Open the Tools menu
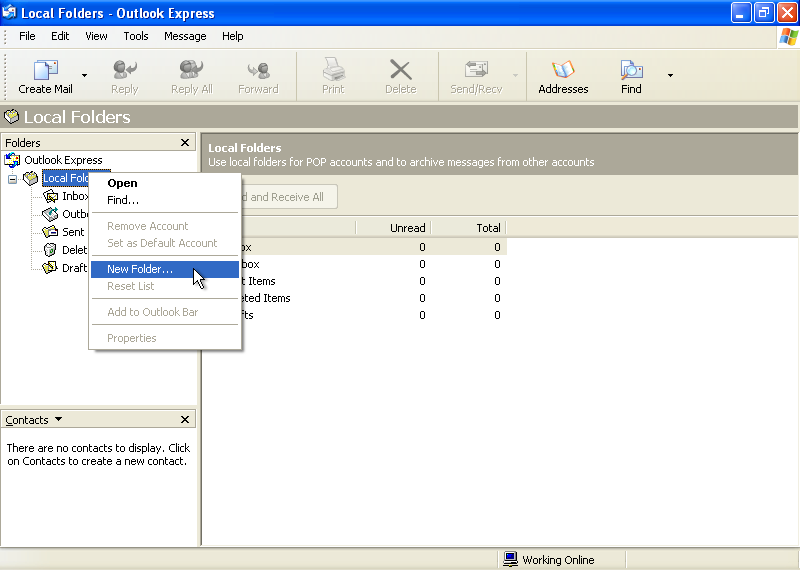800x570 pixels. coord(136,36)
